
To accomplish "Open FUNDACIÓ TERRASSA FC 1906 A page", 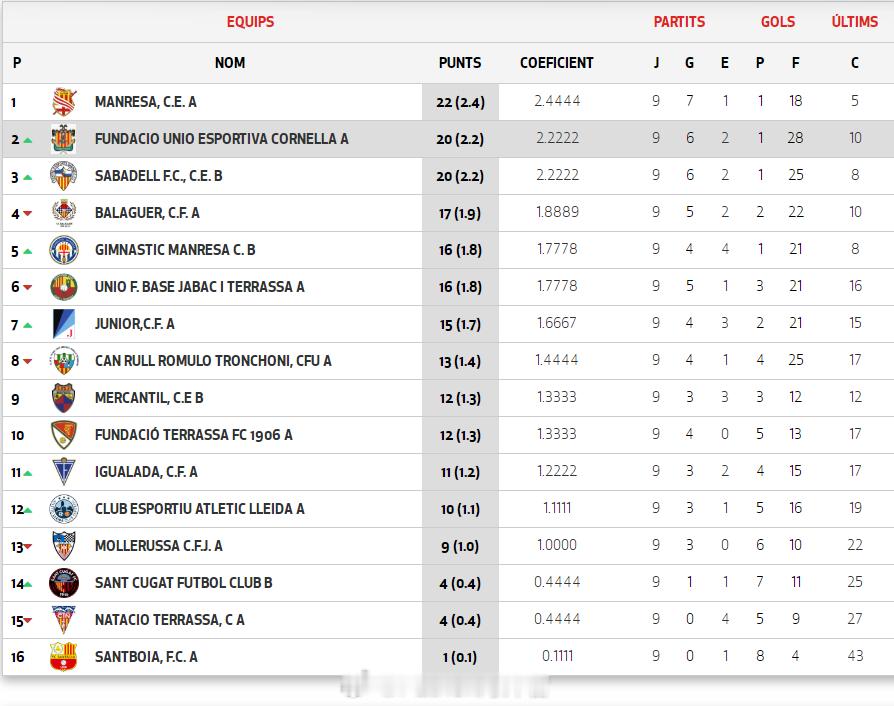I will point(193,435).
